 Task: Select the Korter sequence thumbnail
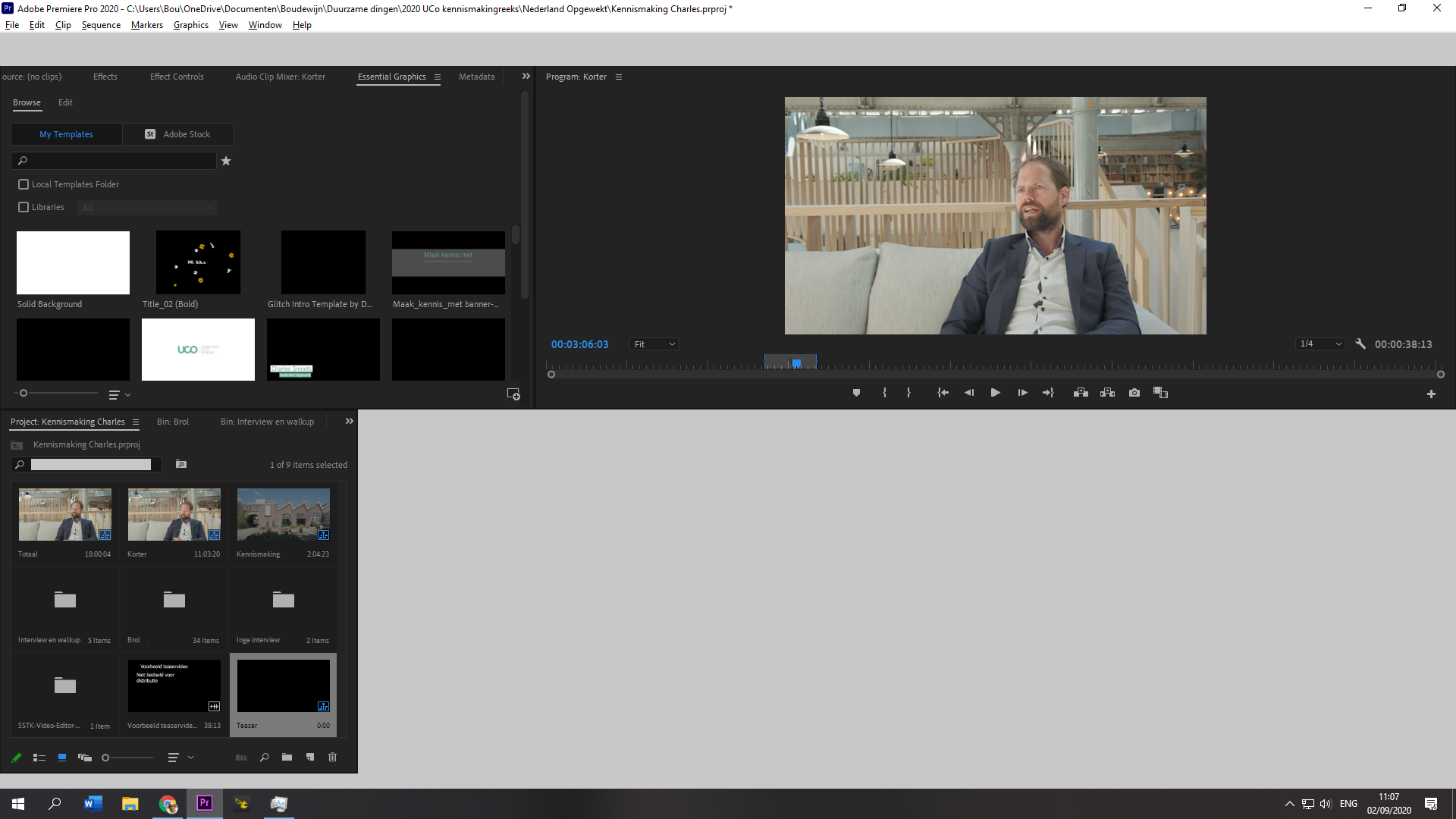174,515
